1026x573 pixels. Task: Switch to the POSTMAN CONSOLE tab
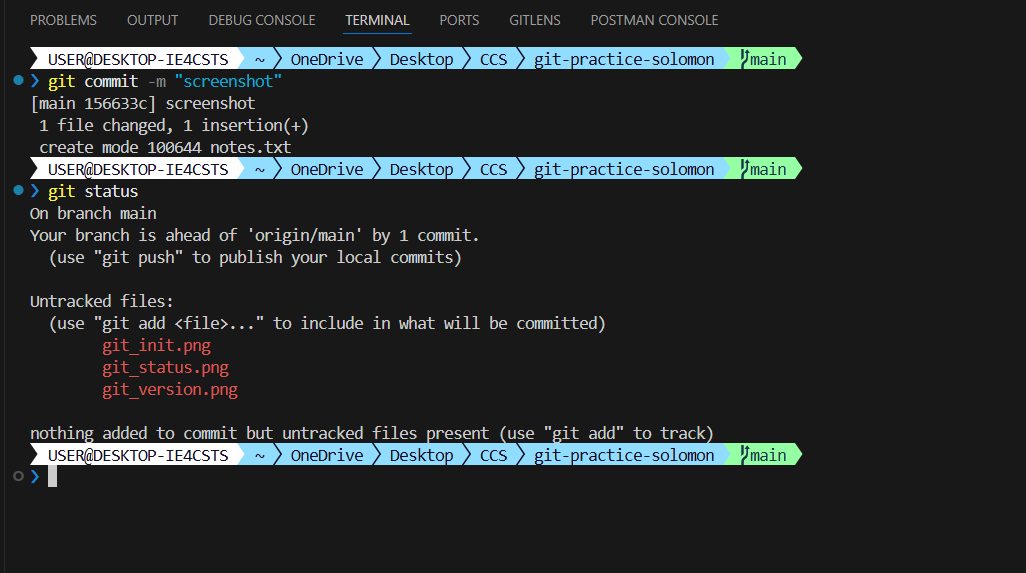click(x=654, y=20)
